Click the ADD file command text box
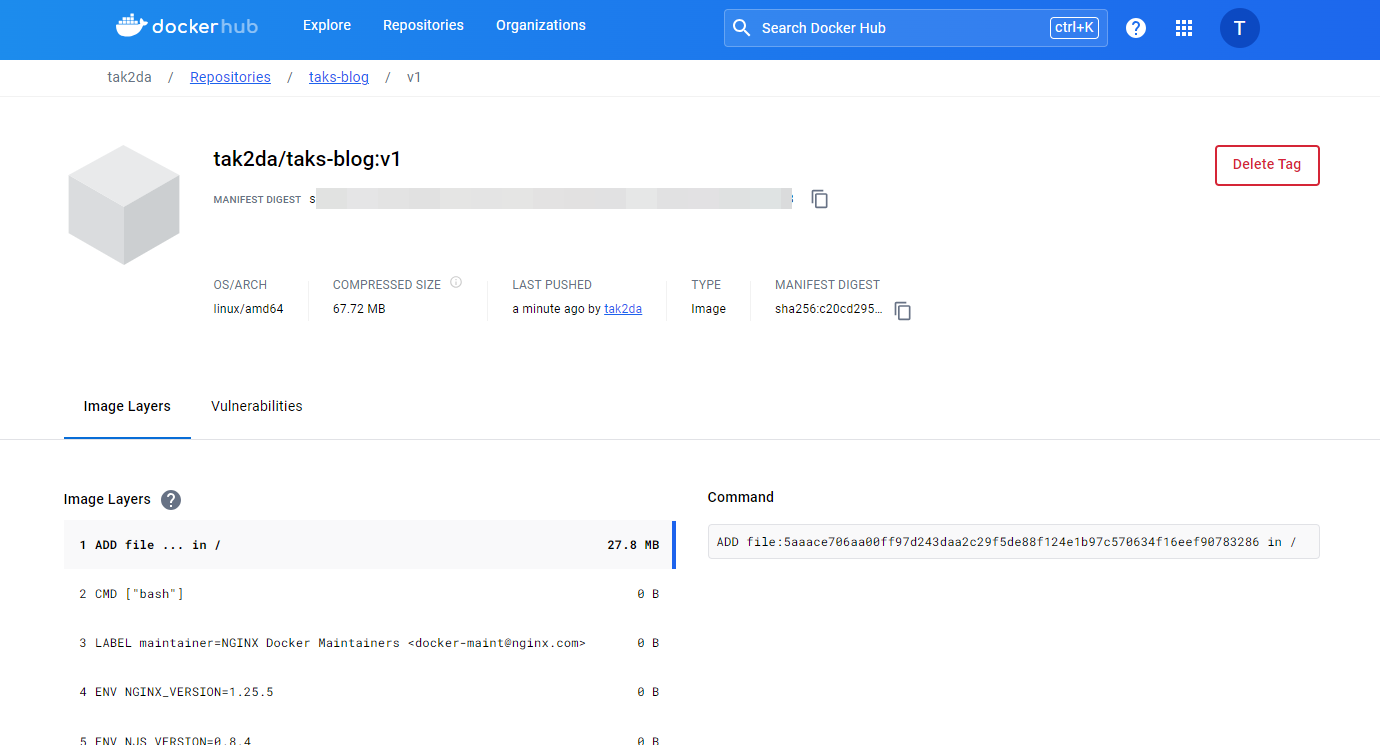The height and width of the screenshot is (745, 1380). pos(1013,542)
